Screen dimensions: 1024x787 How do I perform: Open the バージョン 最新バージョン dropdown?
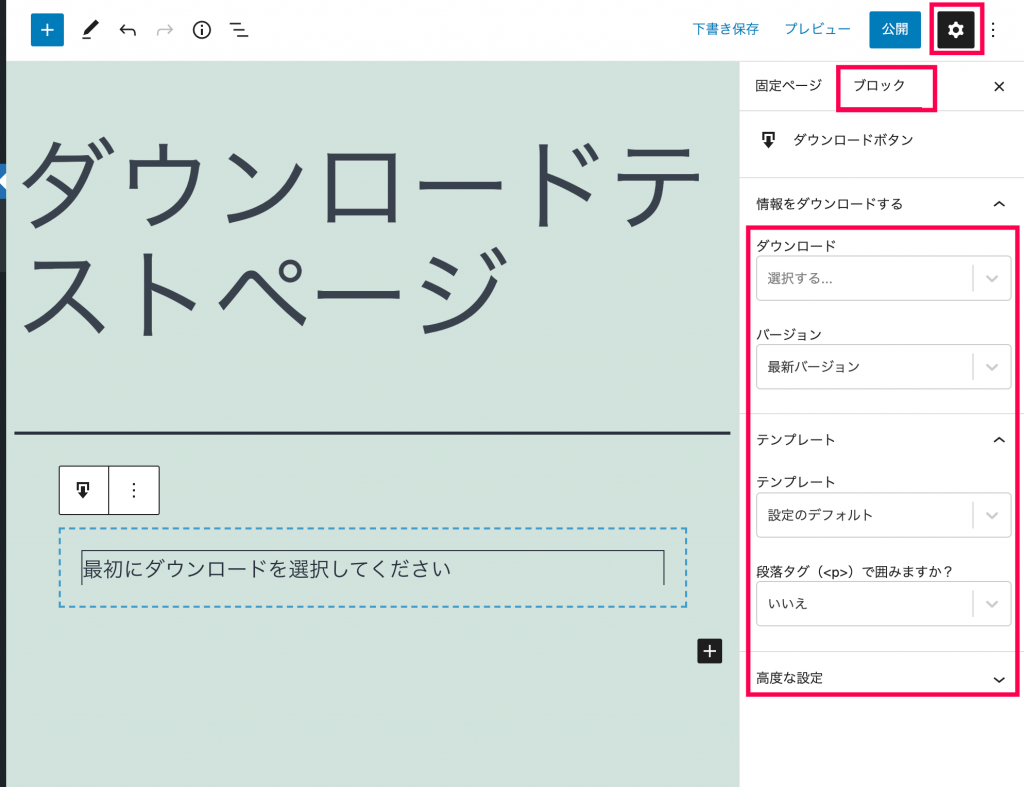click(x=883, y=366)
